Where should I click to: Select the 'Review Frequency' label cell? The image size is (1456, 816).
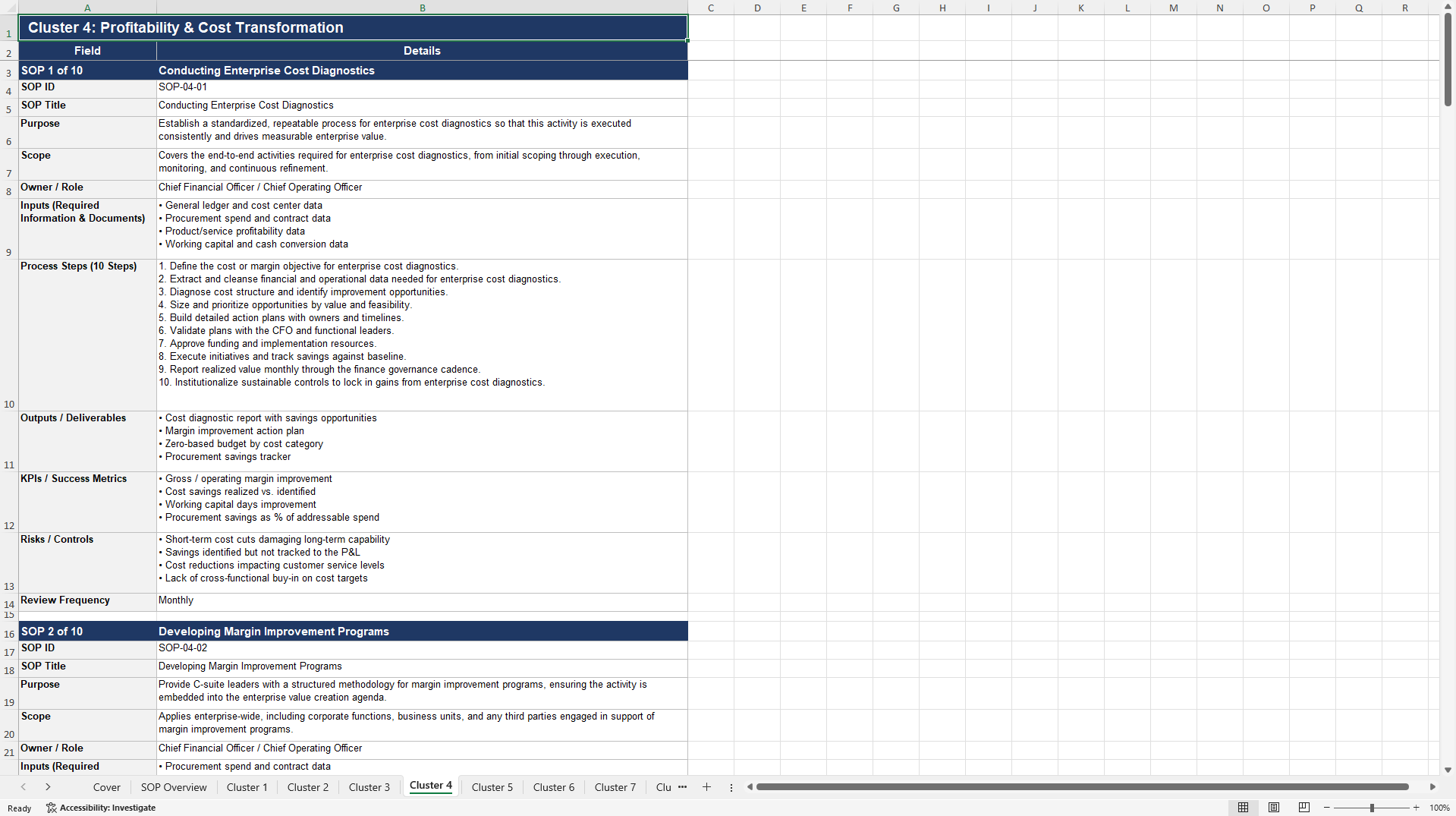point(87,602)
